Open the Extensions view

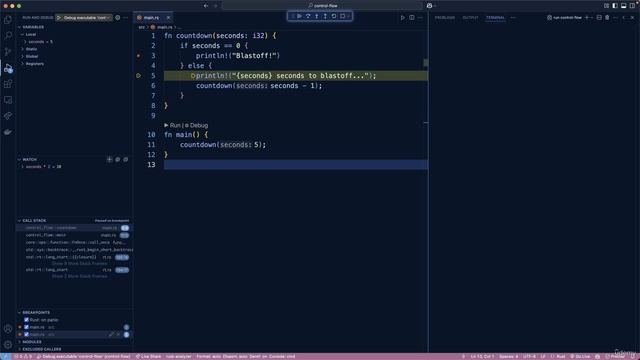pos(8,84)
